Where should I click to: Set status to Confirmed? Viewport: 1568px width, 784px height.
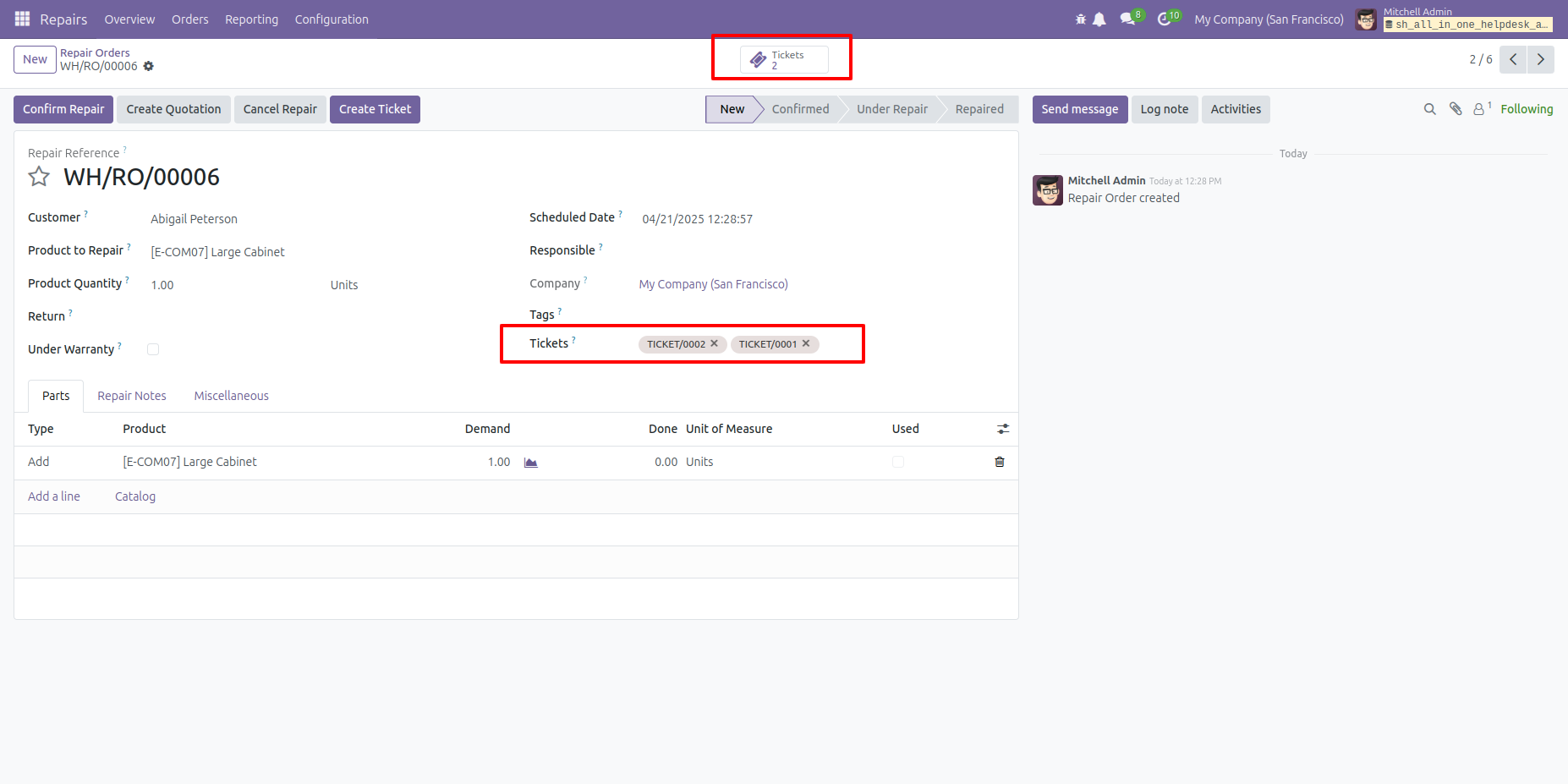coord(800,109)
